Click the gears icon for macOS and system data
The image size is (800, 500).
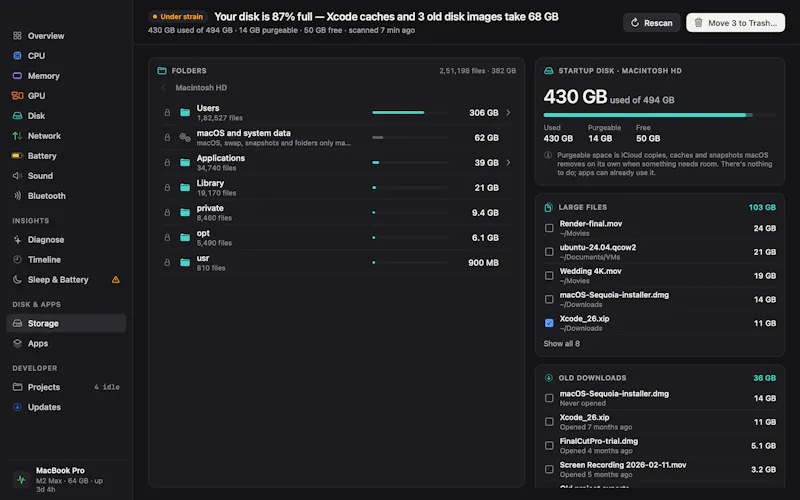(x=185, y=137)
